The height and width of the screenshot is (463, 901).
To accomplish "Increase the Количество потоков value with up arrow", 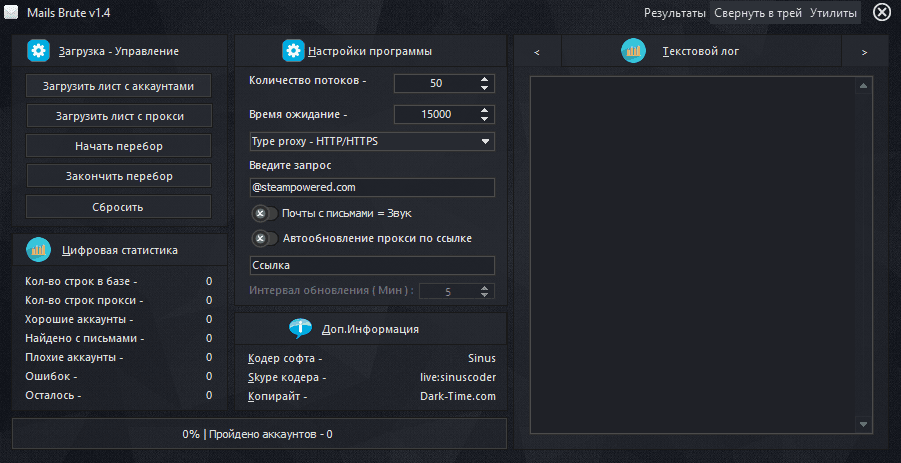I will click(x=484, y=79).
